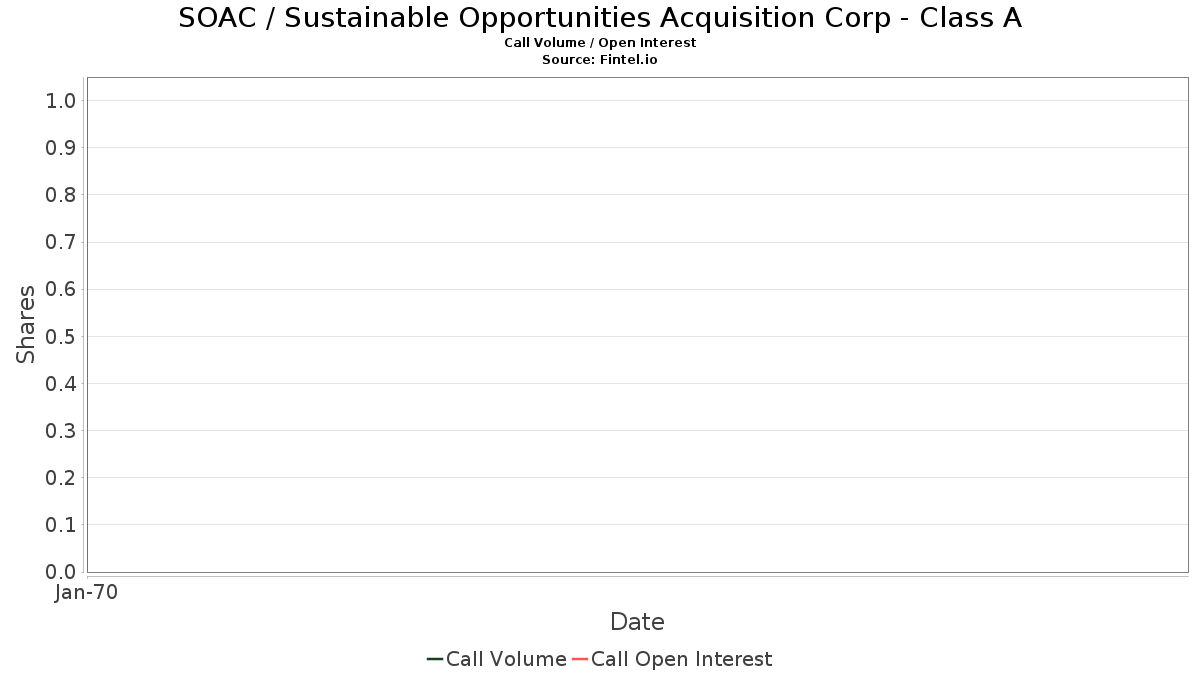Select the 0.3 y-axis tick label

[61, 431]
